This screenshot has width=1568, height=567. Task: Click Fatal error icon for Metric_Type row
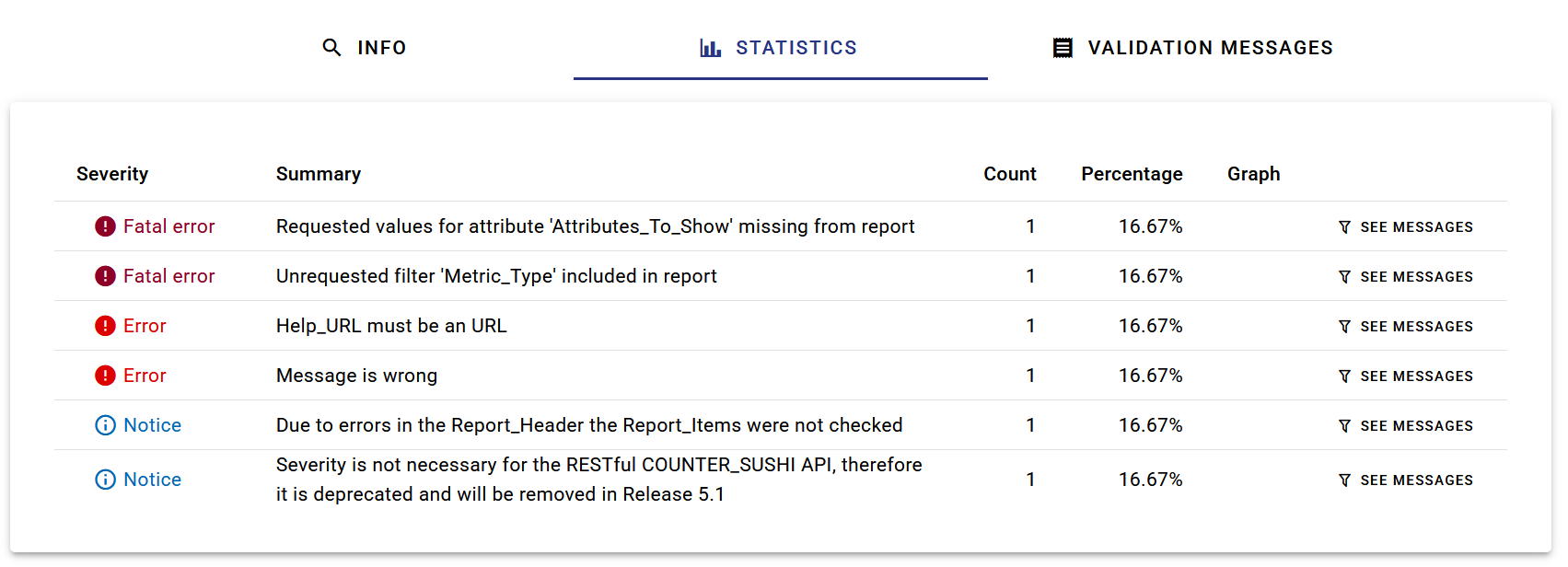tap(106, 276)
